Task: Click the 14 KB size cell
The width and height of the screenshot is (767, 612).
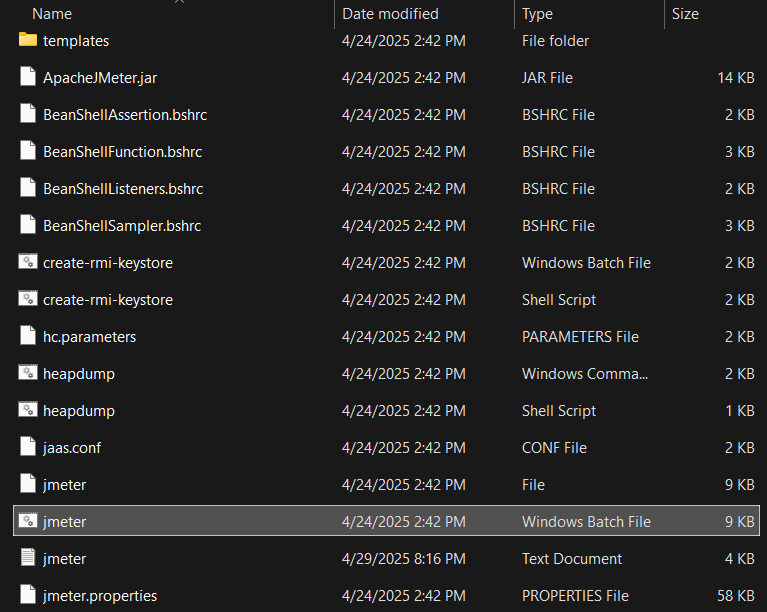Action: click(x=736, y=78)
